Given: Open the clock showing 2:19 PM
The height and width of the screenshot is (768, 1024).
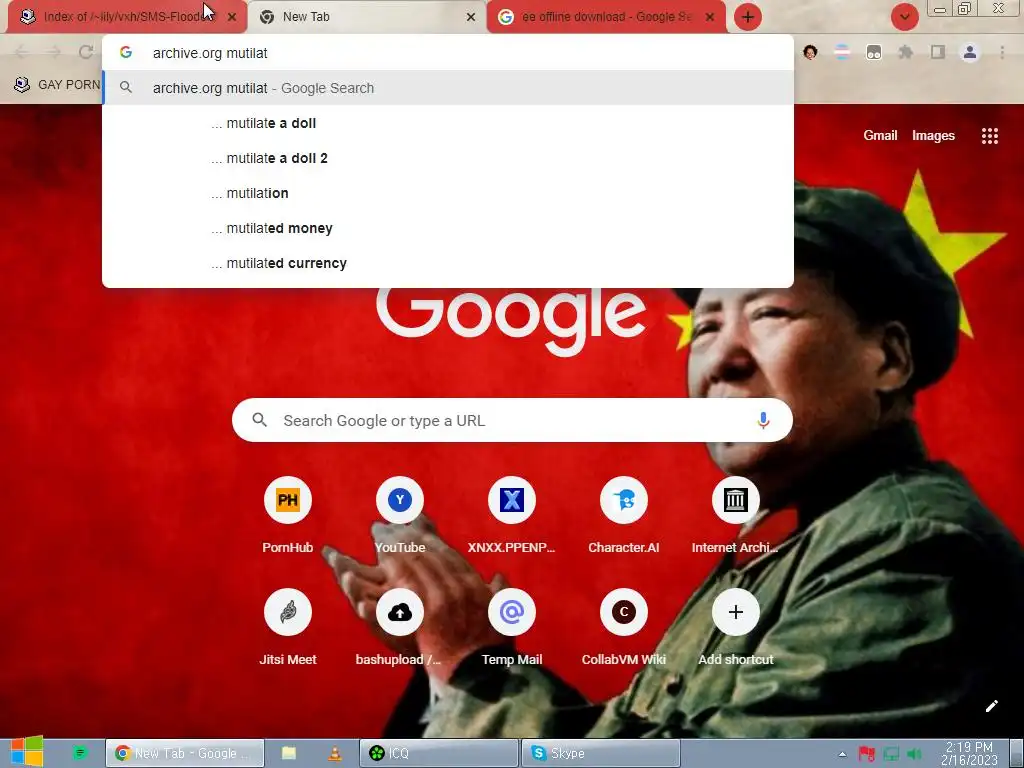Looking at the screenshot, I should pos(969,753).
